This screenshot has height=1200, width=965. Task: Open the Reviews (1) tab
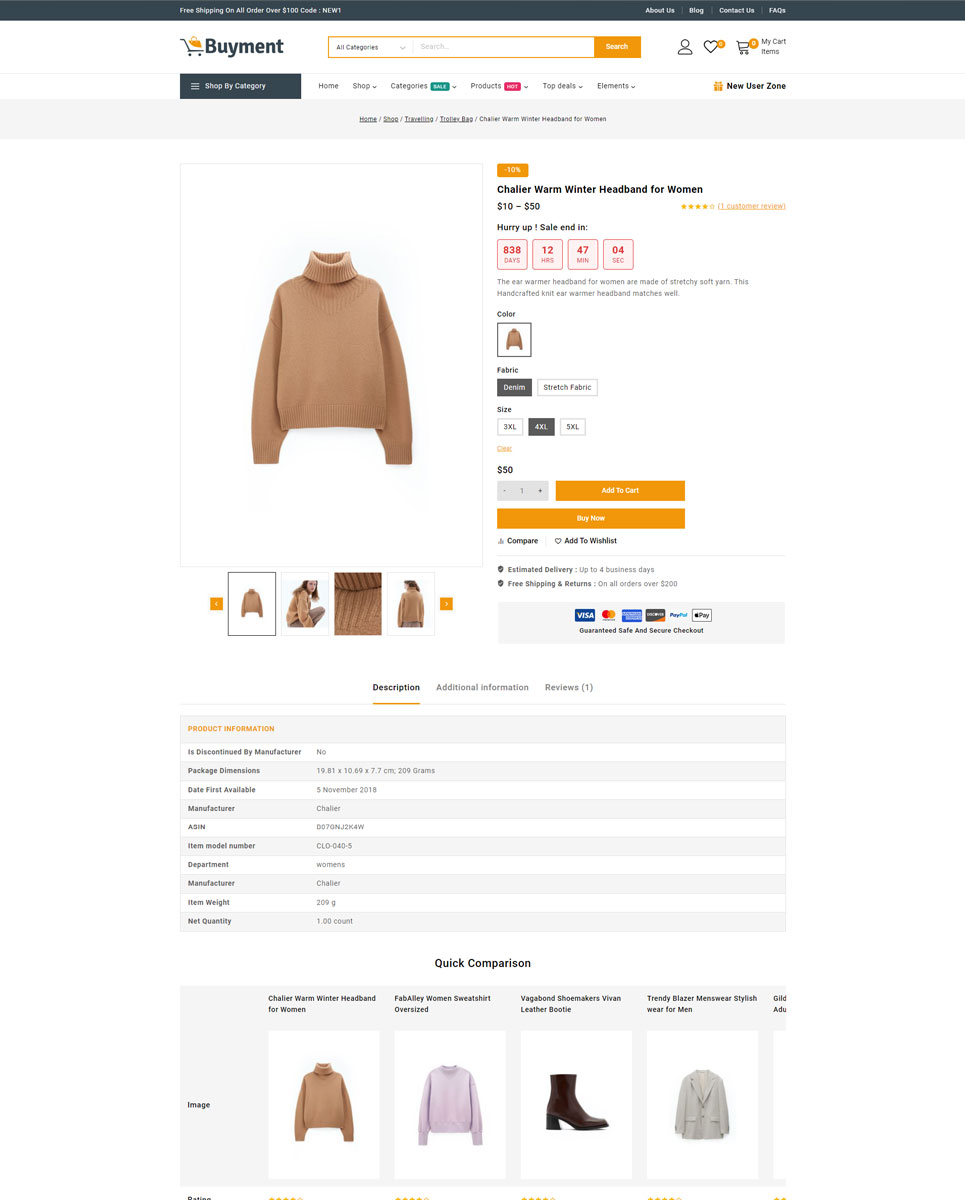tap(569, 688)
